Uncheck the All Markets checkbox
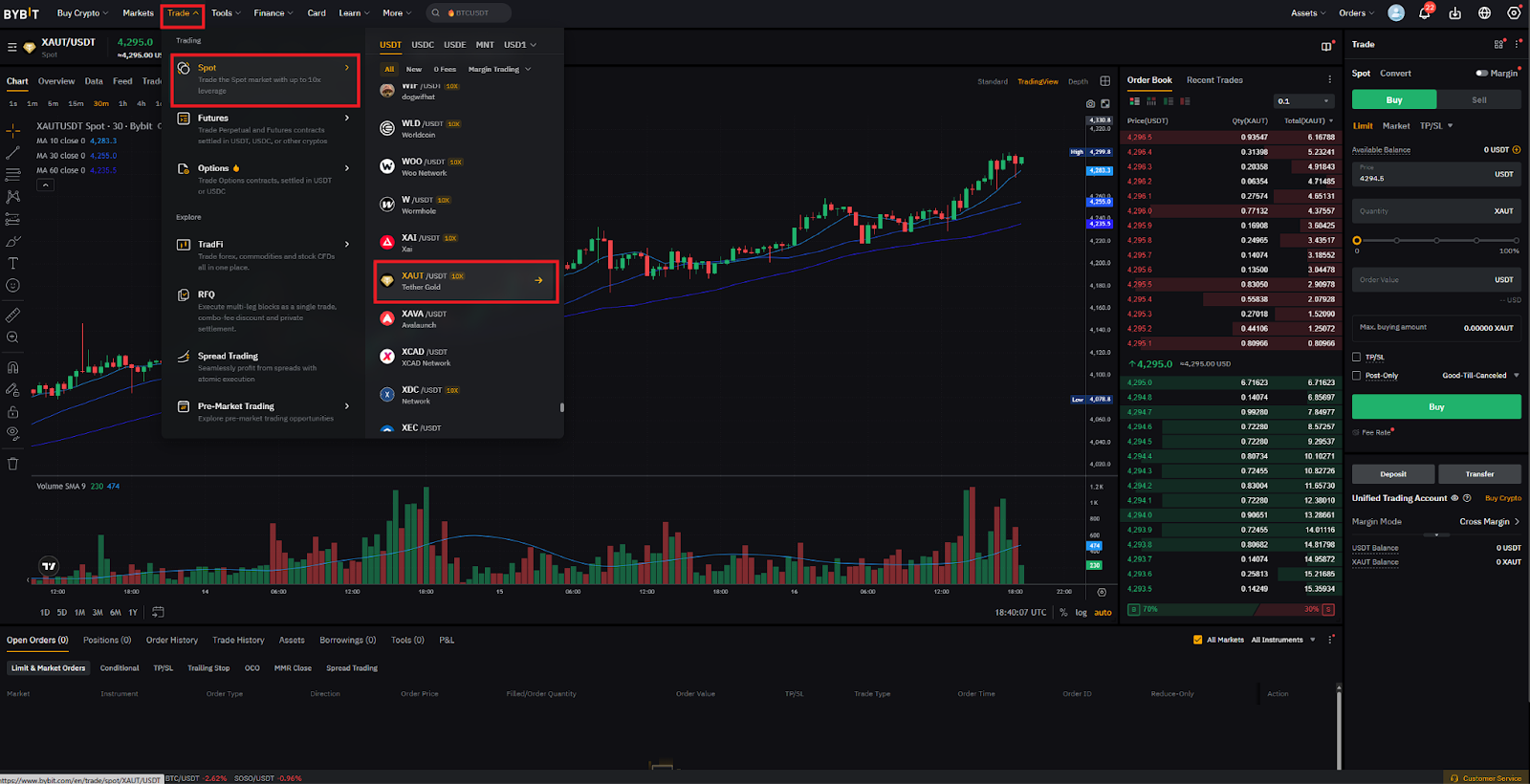The height and width of the screenshot is (784, 1530). pyautogui.click(x=1198, y=640)
